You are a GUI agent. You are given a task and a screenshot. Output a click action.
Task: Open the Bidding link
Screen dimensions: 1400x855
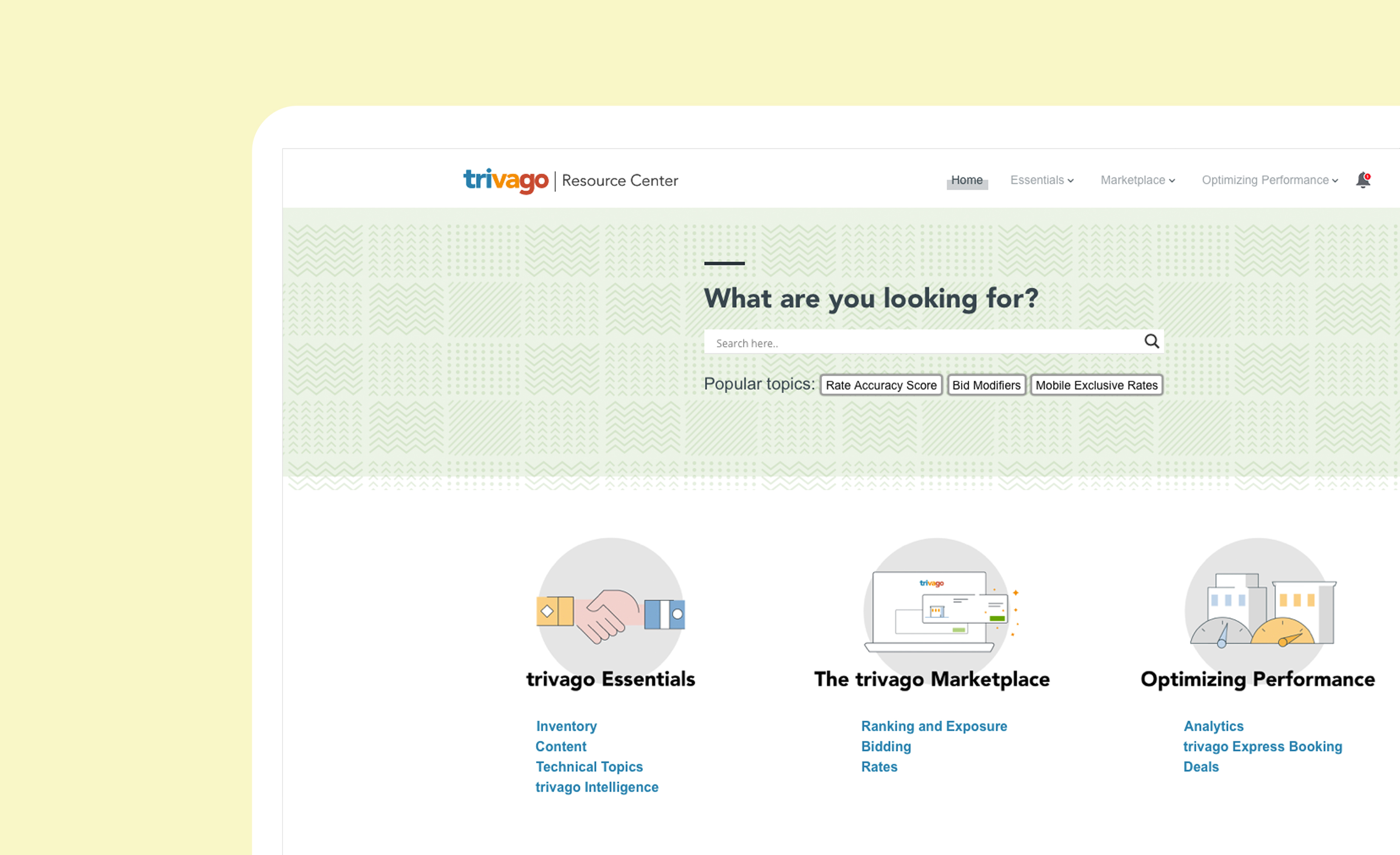(x=886, y=746)
